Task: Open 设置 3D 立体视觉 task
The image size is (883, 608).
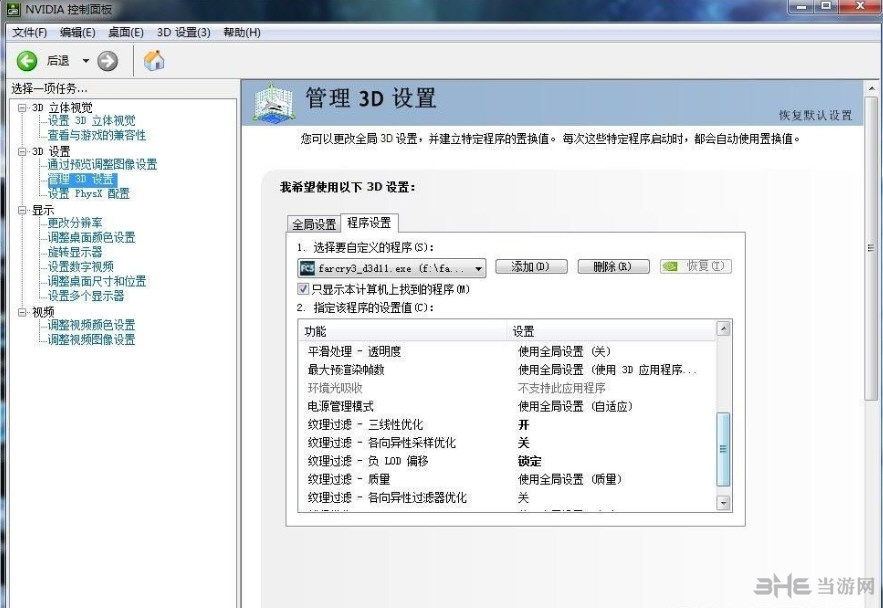Action: pyautogui.click(x=91, y=120)
